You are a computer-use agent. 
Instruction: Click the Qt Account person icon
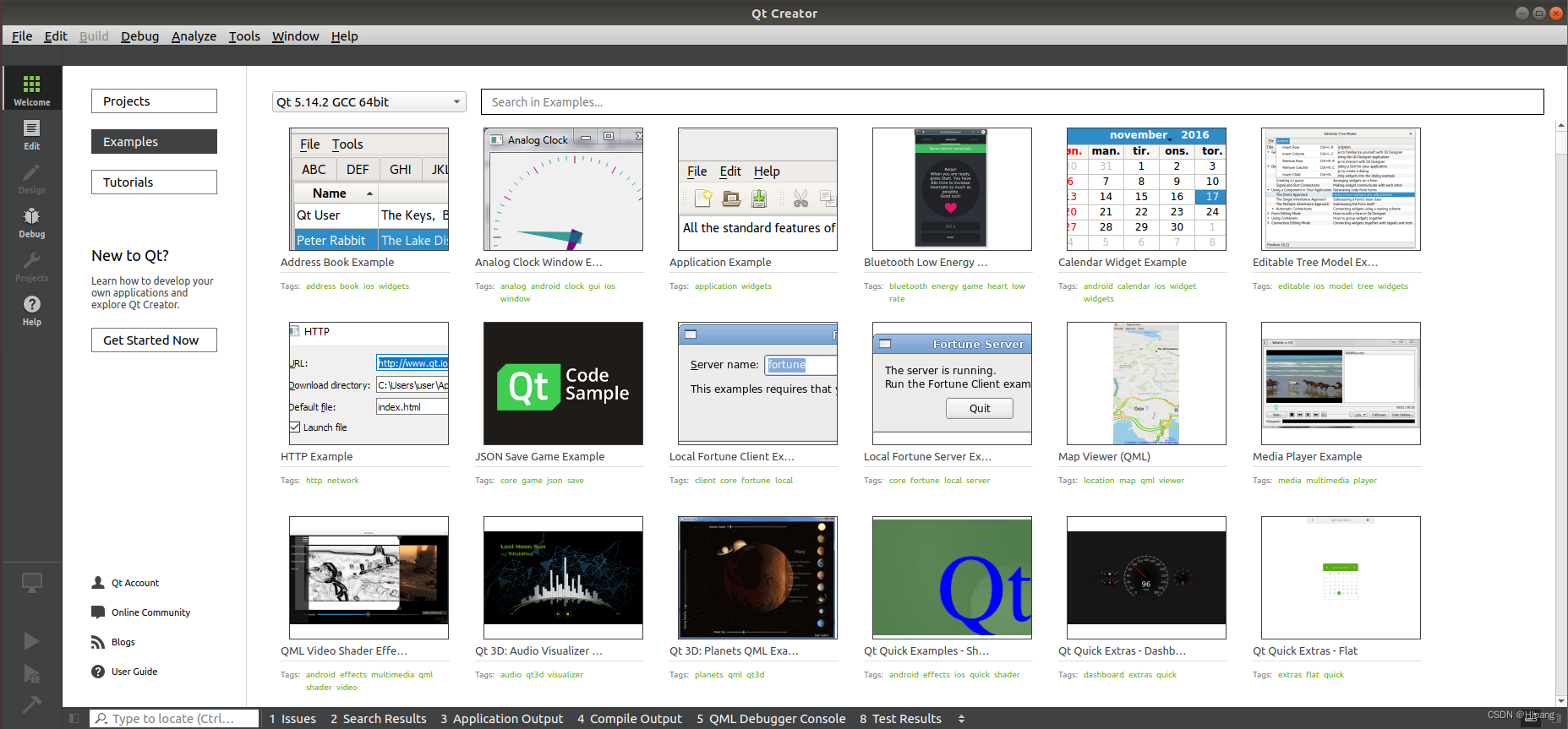tap(98, 583)
